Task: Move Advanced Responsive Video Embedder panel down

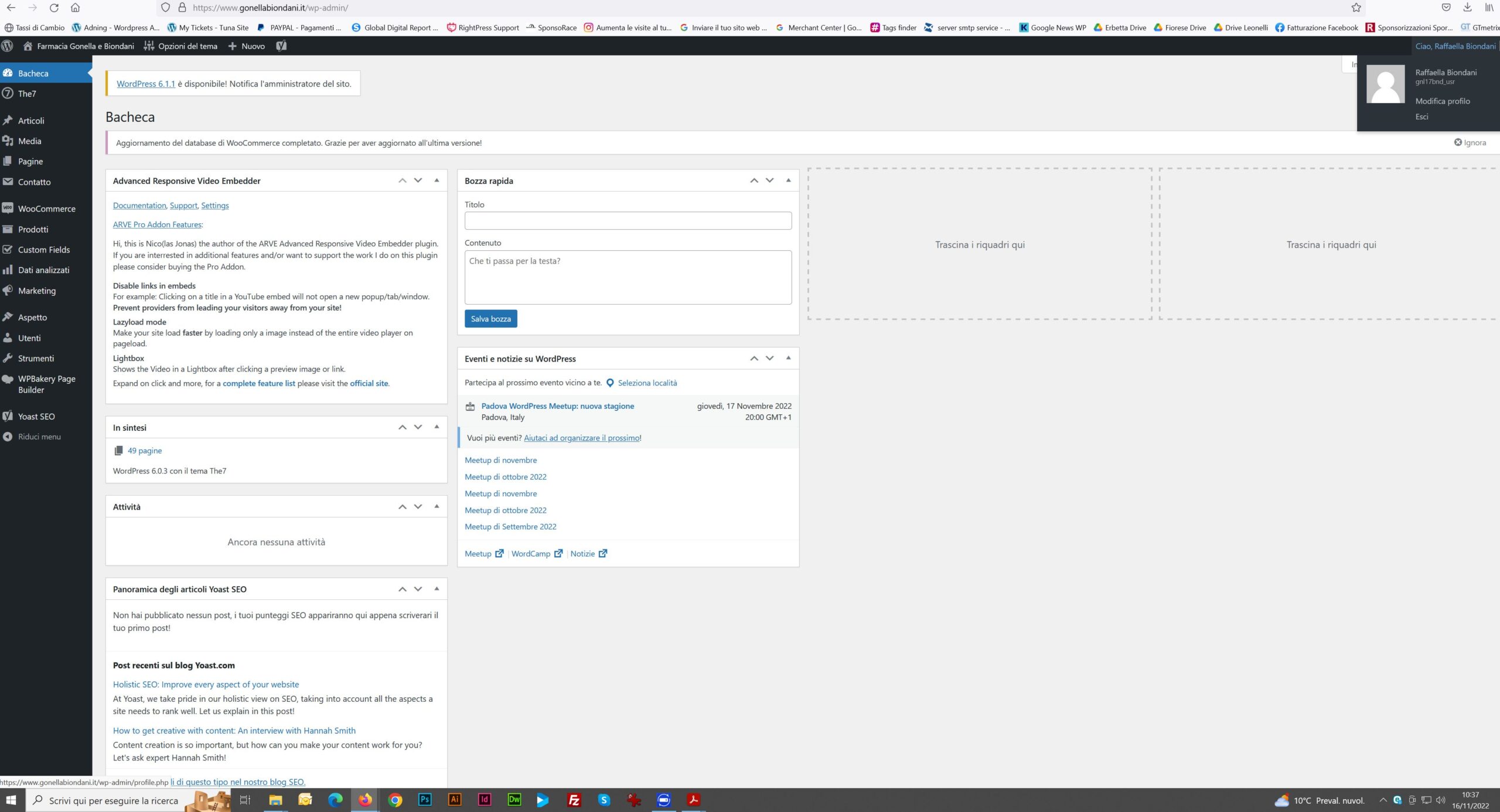Action: [x=418, y=180]
